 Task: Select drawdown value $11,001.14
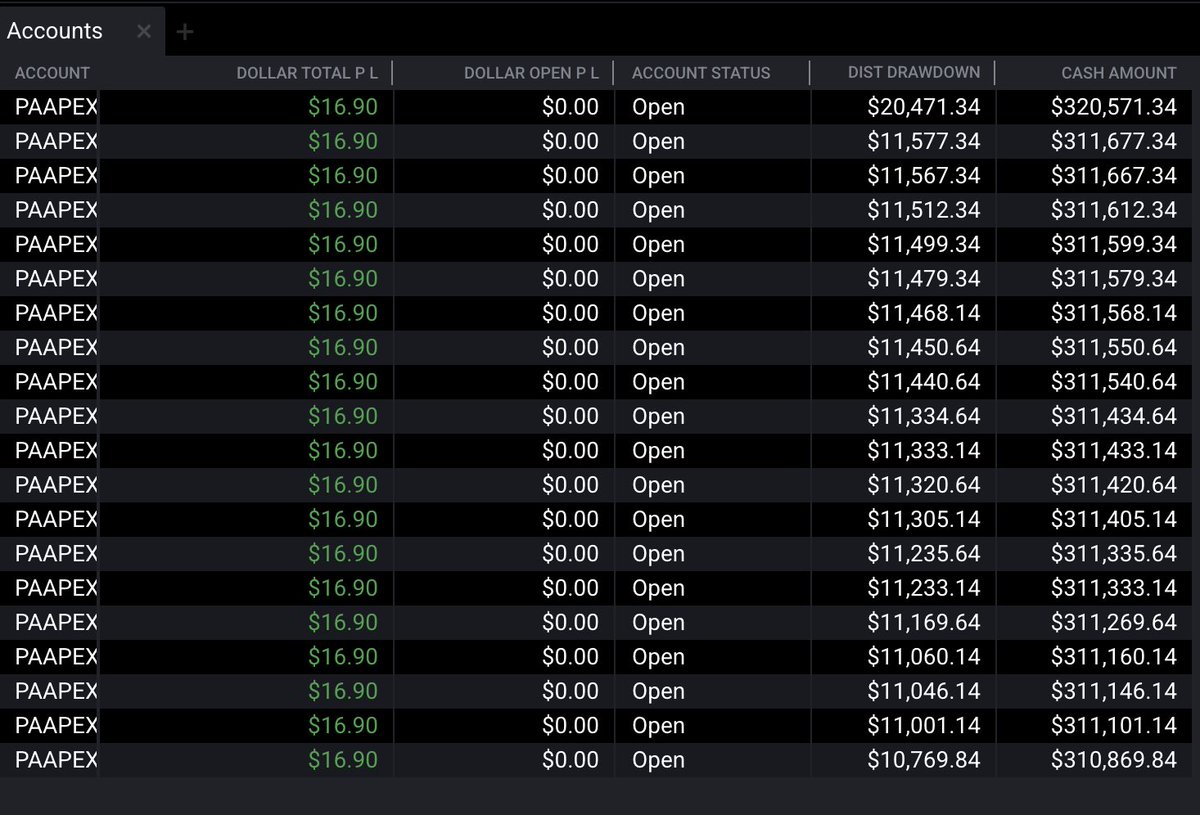(924, 725)
